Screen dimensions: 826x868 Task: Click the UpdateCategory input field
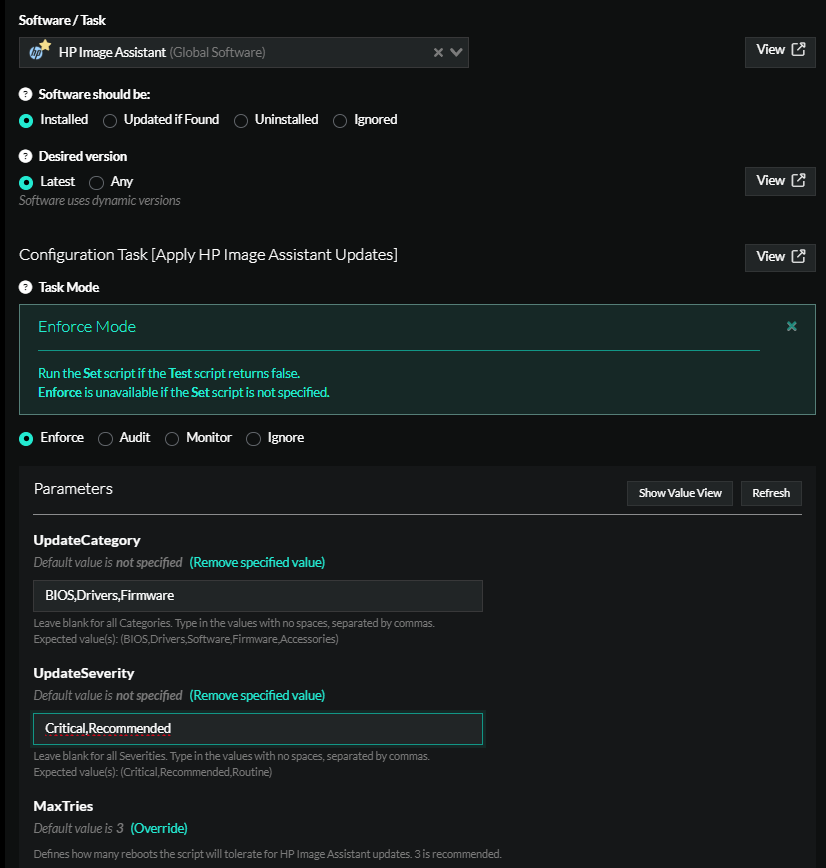258,596
